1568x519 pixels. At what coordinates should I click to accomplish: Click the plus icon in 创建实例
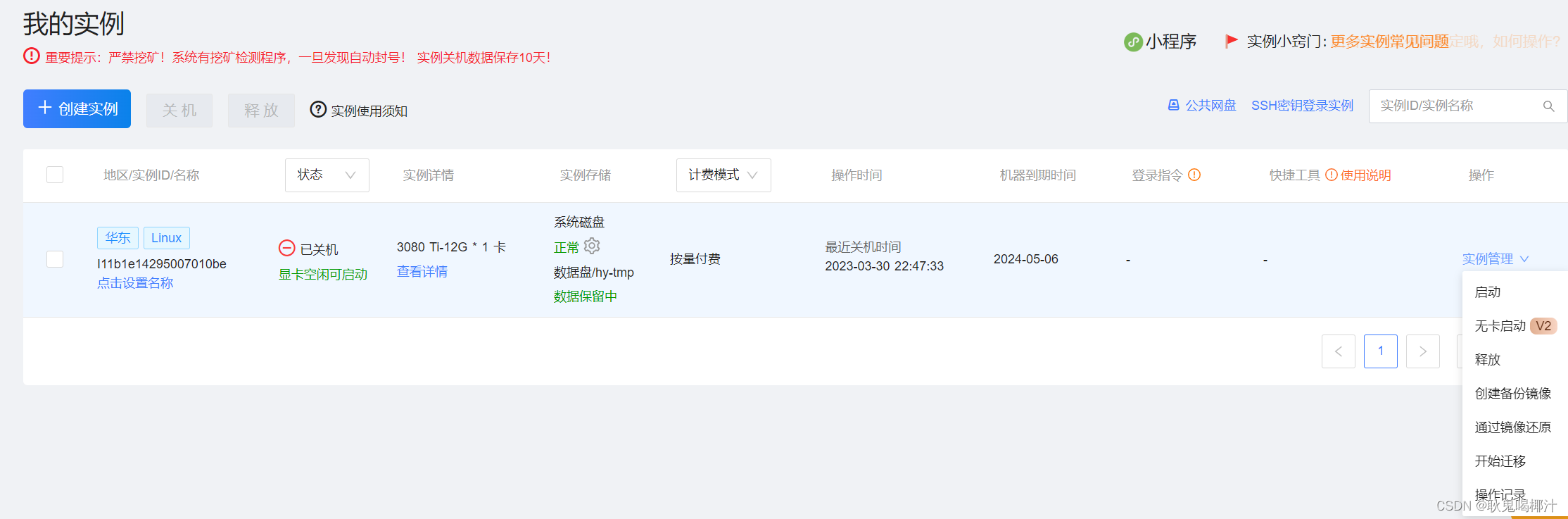(45, 108)
